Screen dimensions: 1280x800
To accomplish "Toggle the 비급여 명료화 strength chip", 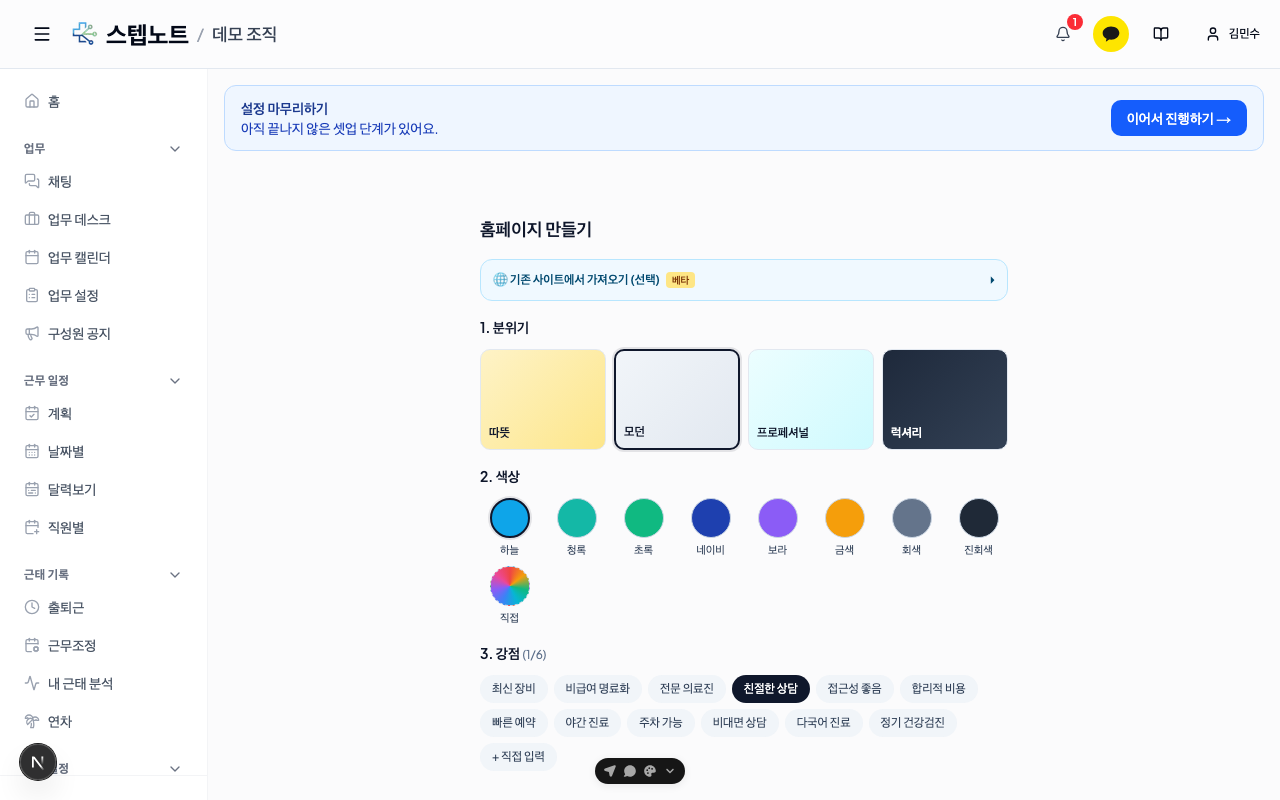I will (x=598, y=689).
